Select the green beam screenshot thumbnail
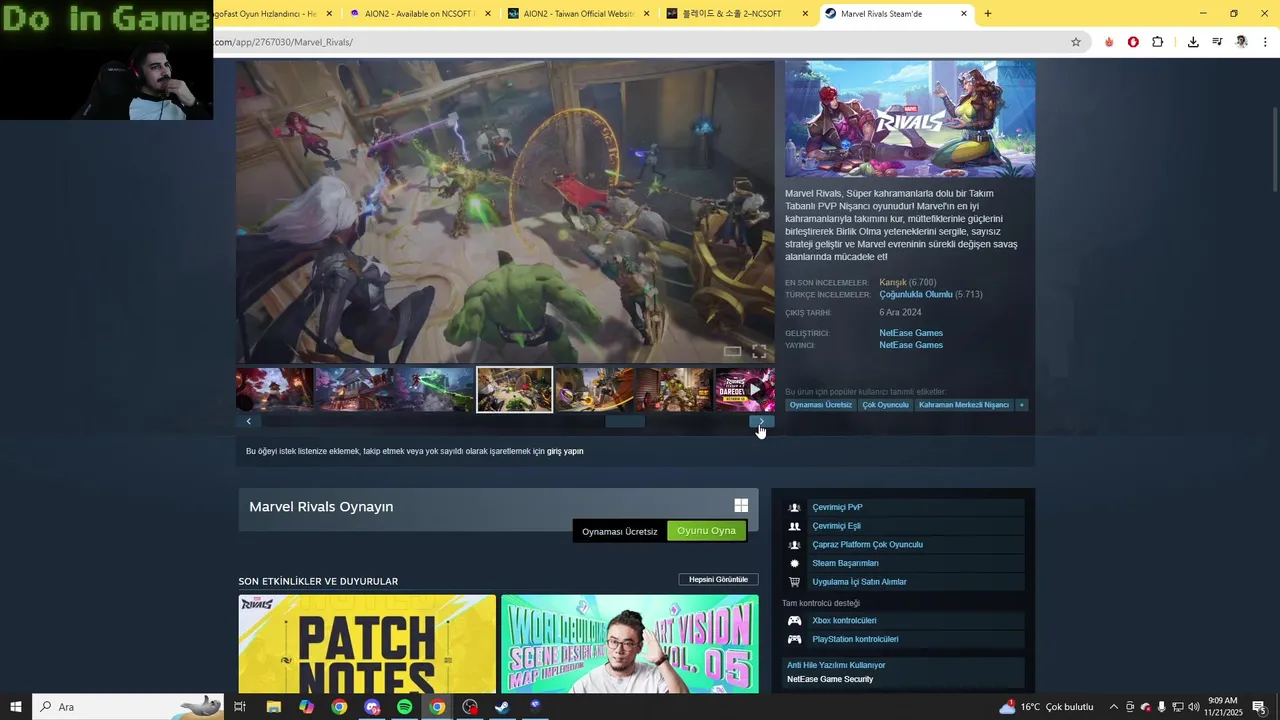 click(x=434, y=390)
